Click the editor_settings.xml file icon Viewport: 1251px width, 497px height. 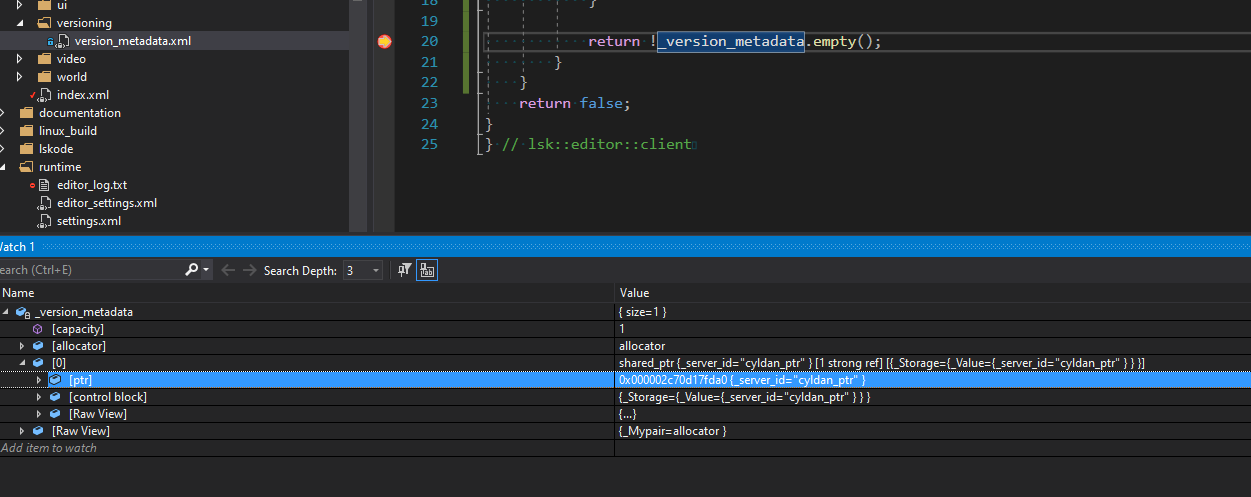pos(45,203)
